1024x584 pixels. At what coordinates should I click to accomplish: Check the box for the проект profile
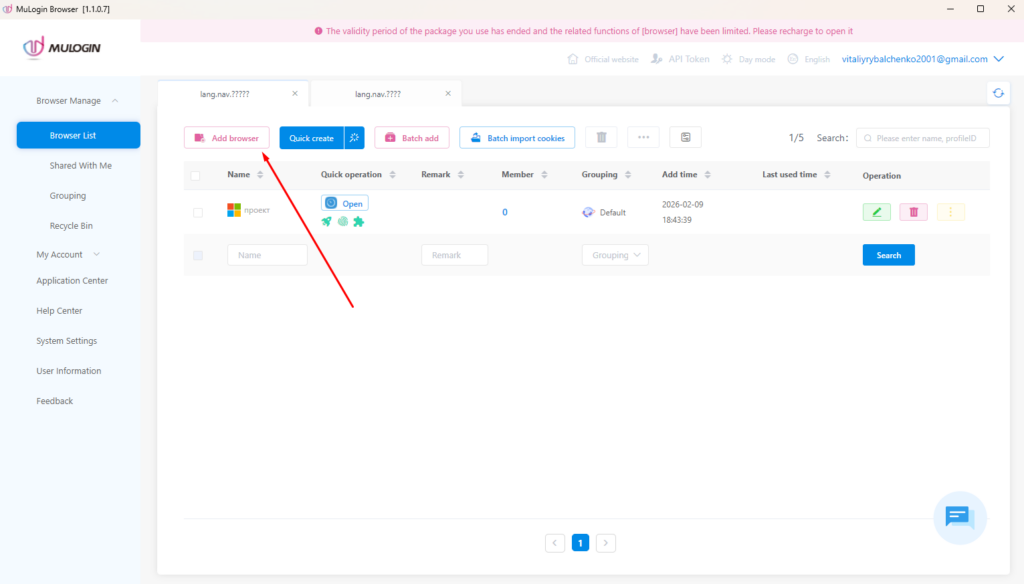[198, 212]
